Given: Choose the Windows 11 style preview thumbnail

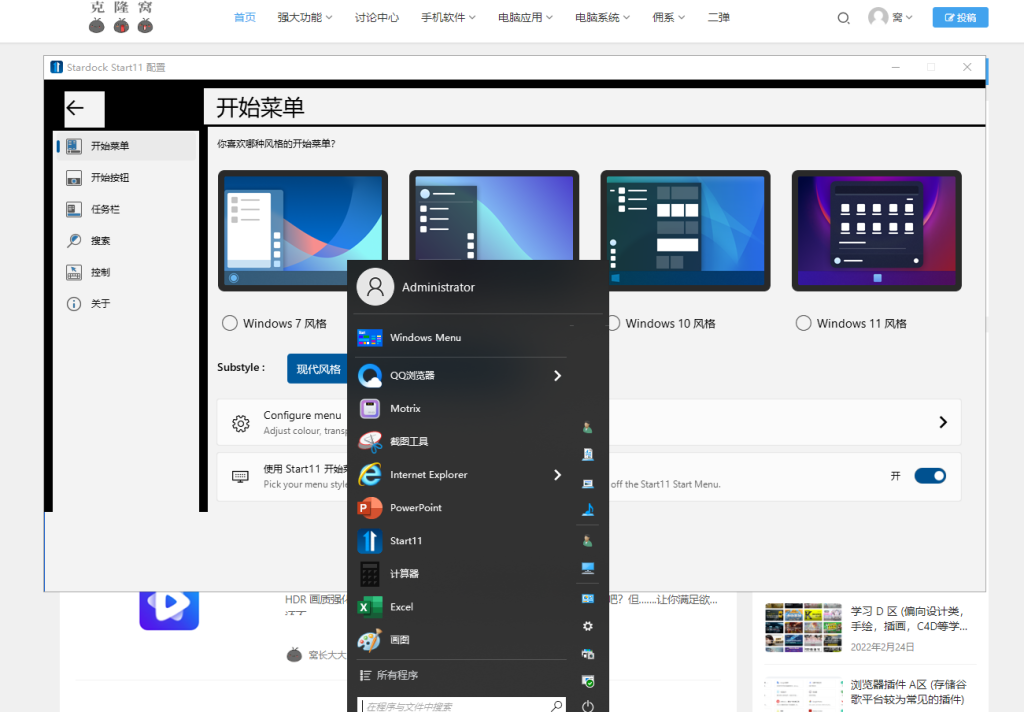Looking at the screenshot, I should point(876,231).
